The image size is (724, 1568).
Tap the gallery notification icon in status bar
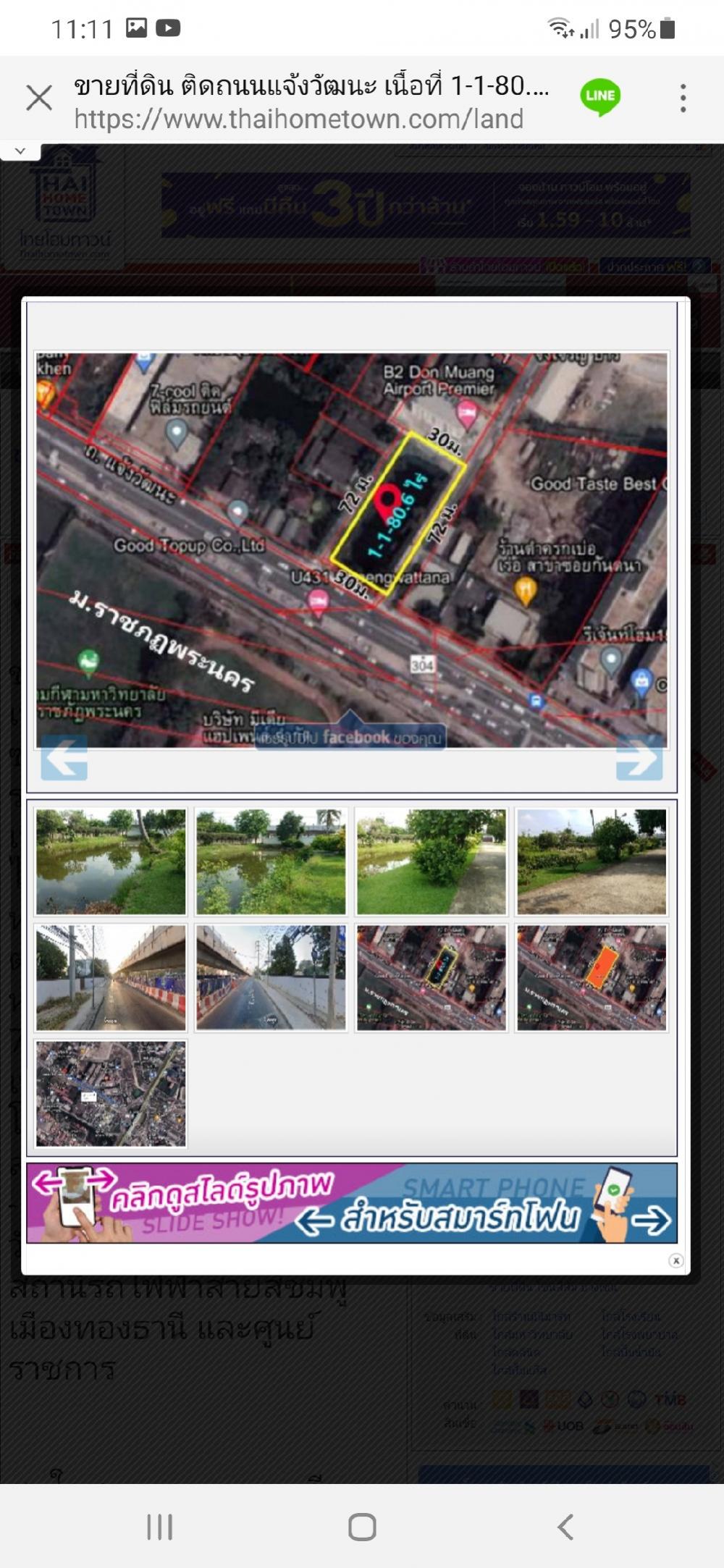coord(136,28)
